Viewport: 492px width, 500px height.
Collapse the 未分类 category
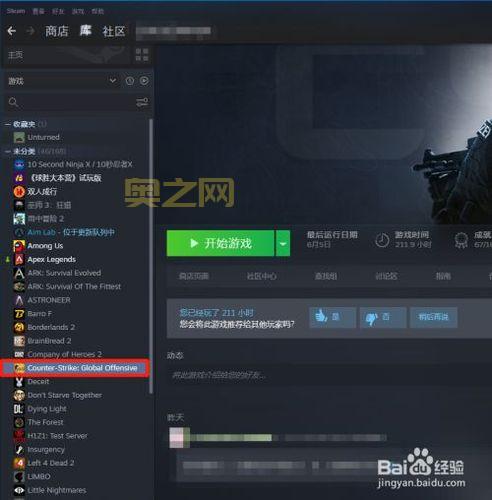pyautogui.click(x=8, y=152)
